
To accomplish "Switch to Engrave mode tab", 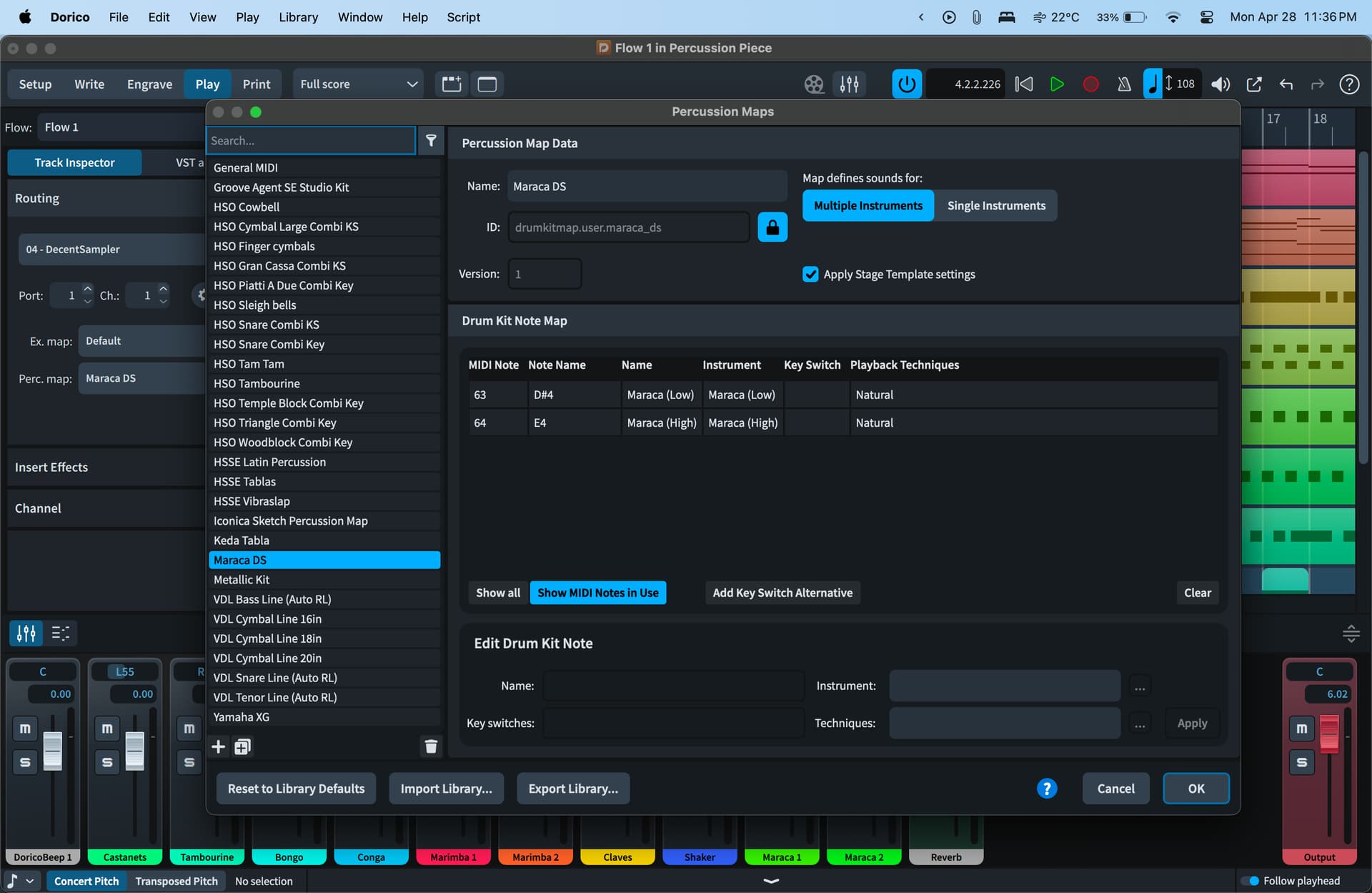I will (x=149, y=84).
